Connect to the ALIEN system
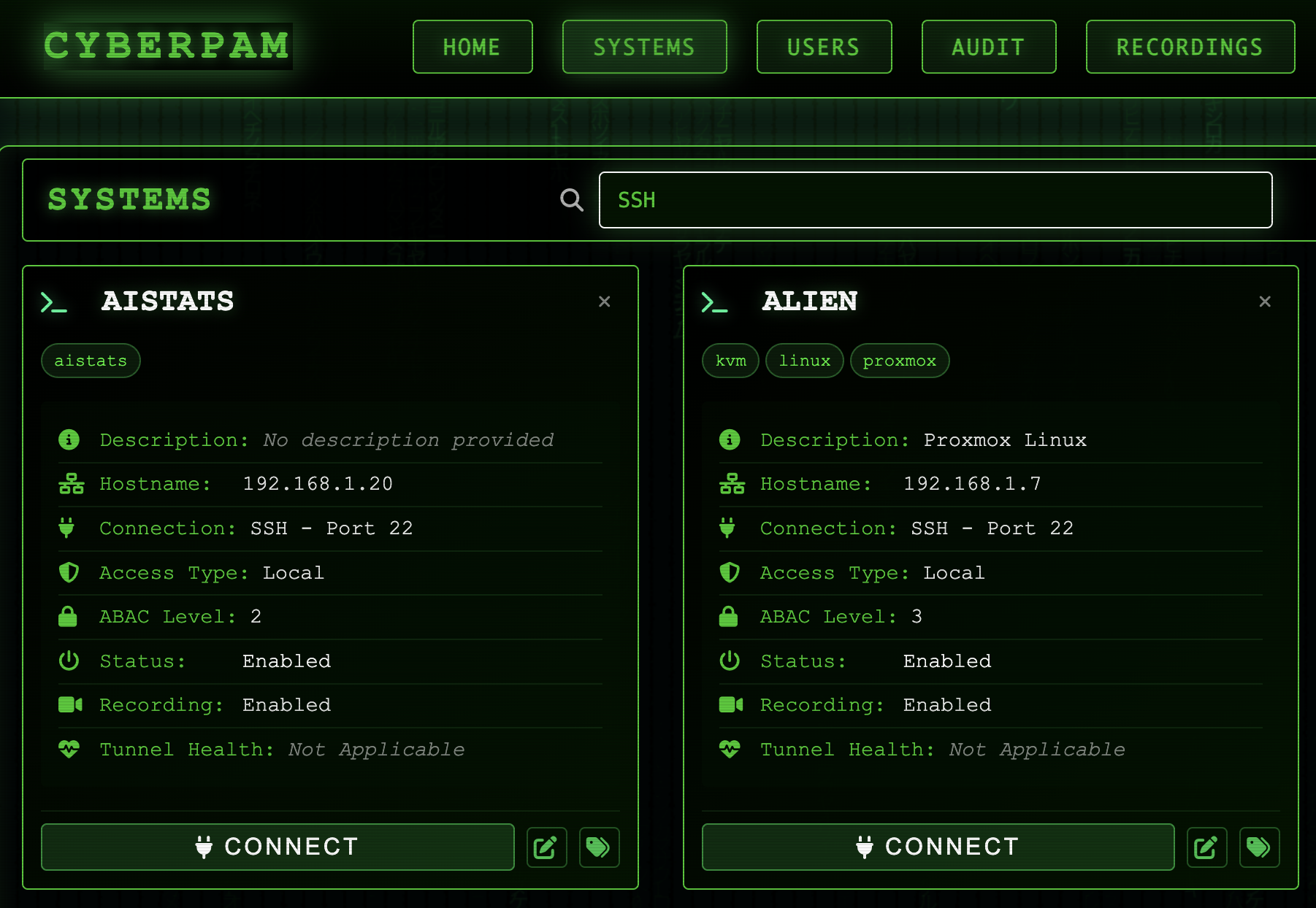This screenshot has height=908, width=1316. pyautogui.click(x=938, y=847)
